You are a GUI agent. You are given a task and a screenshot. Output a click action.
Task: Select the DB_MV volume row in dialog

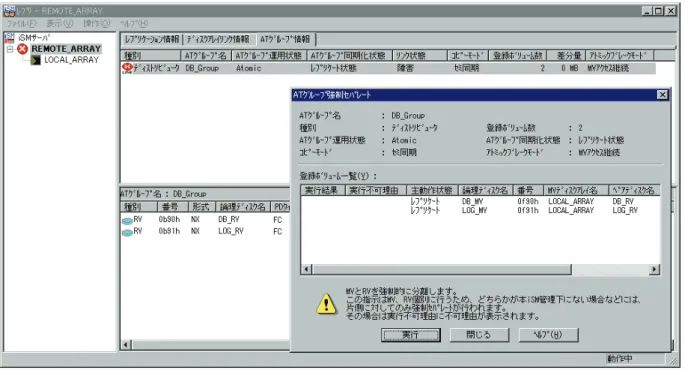click(481, 201)
